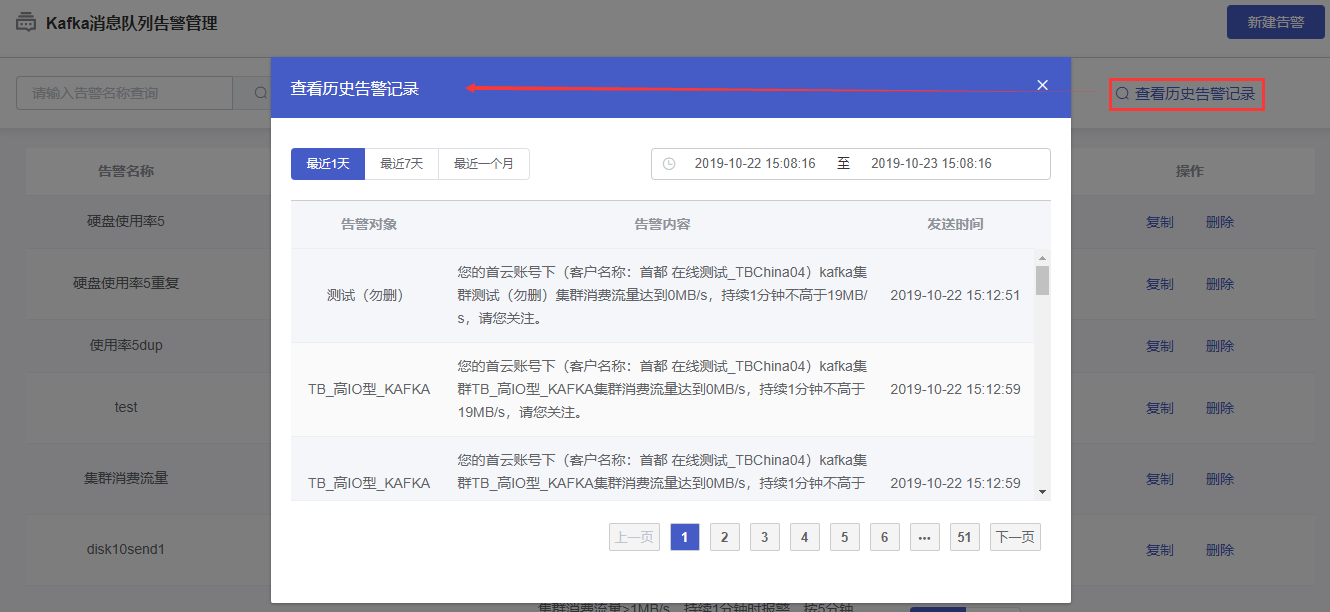Click the search magnifier button beside alarm name input

point(260,93)
